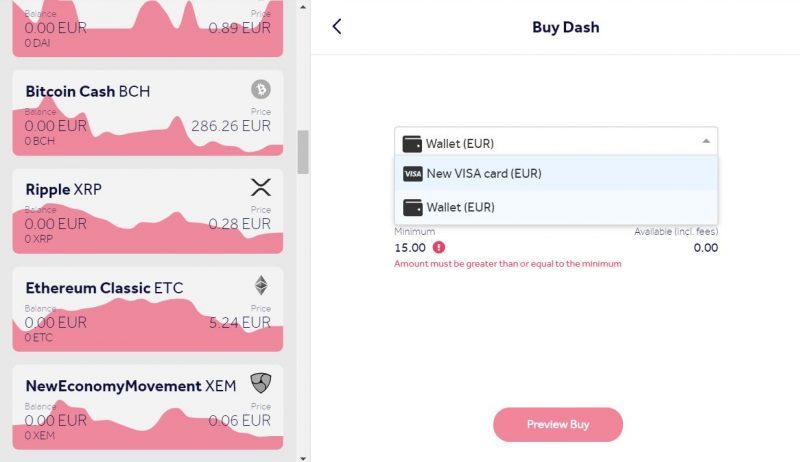Click the NewEconomyMovement XEM shield icon
The image size is (800, 462).
coord(261,383)
